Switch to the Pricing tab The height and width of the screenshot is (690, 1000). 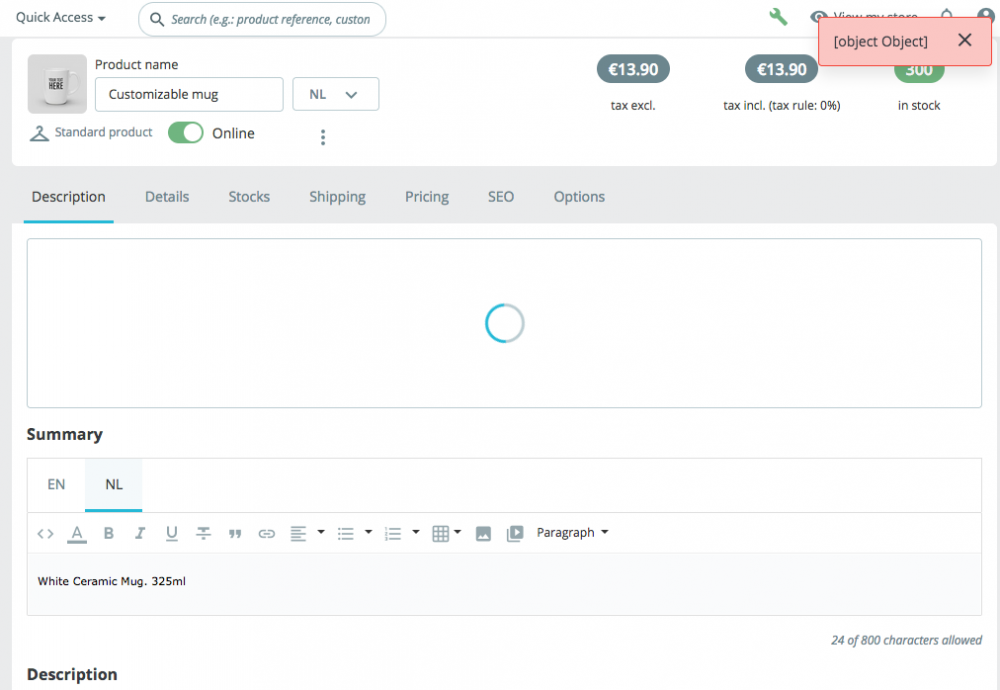[427, 196]
